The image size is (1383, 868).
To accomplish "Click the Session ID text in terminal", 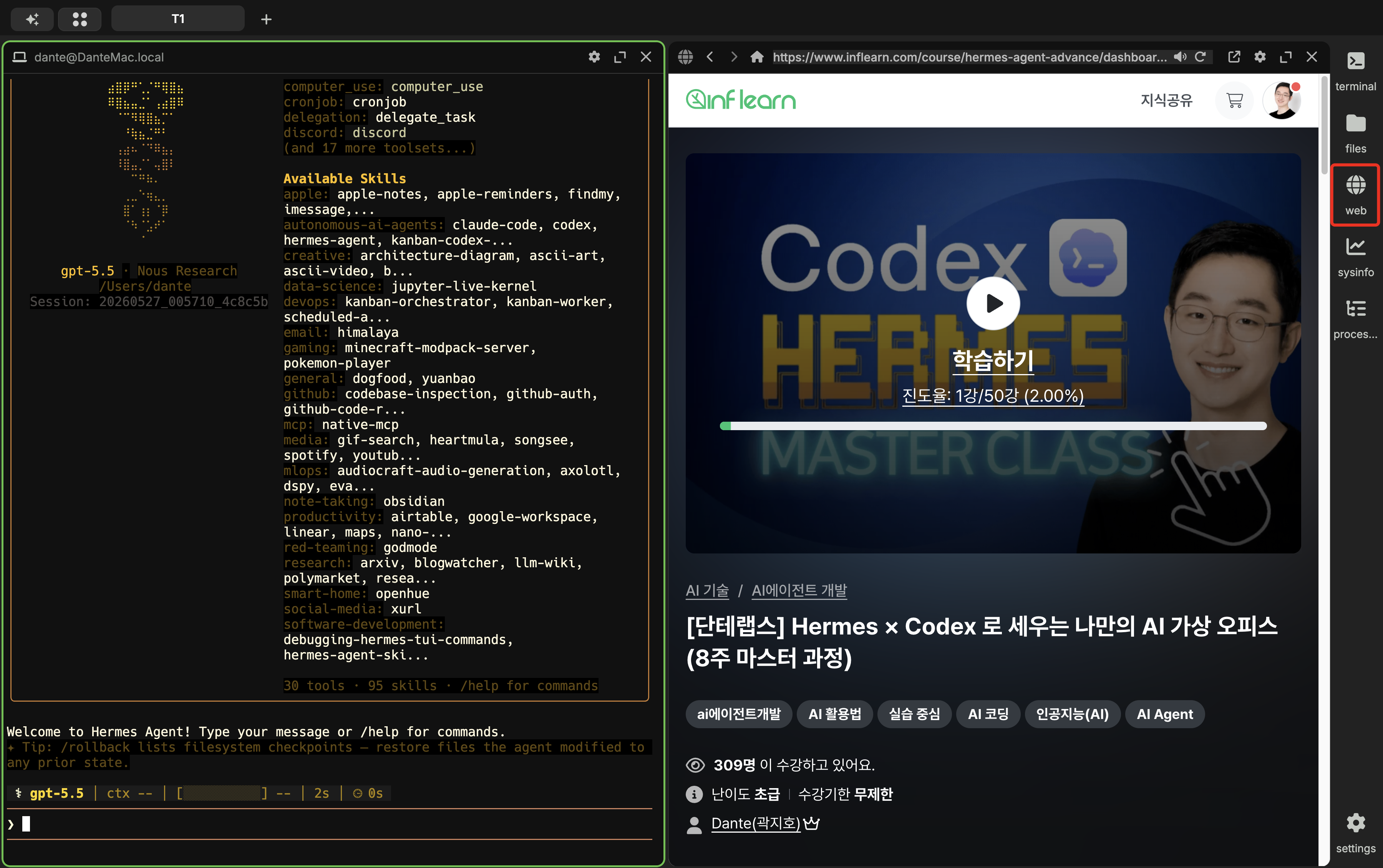I will pyautogui.click(x=149, y=301).
